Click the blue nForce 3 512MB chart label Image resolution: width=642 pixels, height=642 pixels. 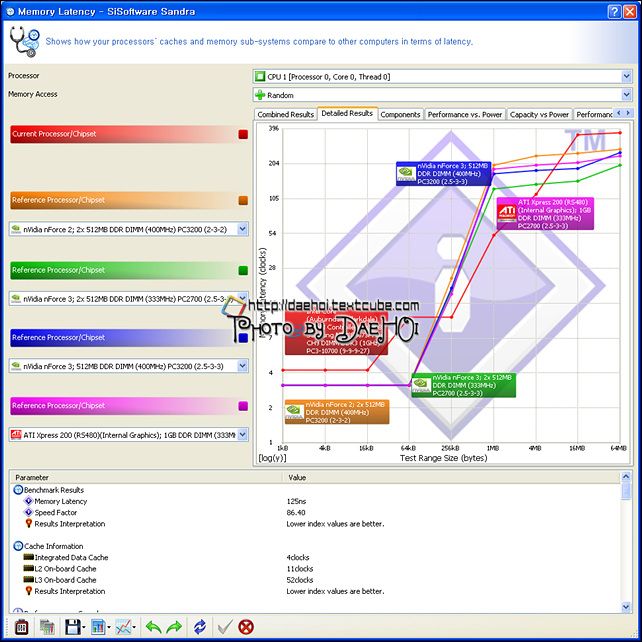[x=443, y=174]
